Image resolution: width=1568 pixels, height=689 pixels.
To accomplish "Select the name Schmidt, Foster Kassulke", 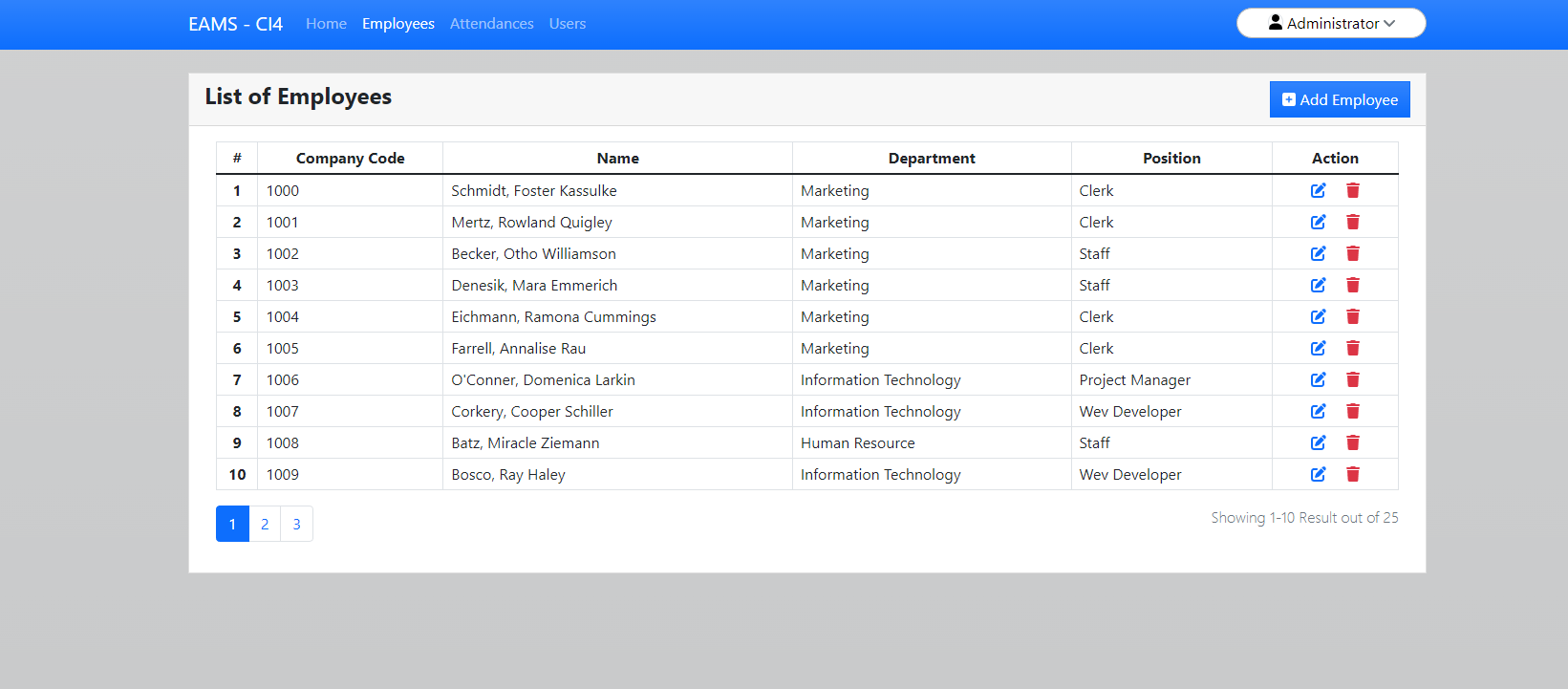I will coord(534,191).
